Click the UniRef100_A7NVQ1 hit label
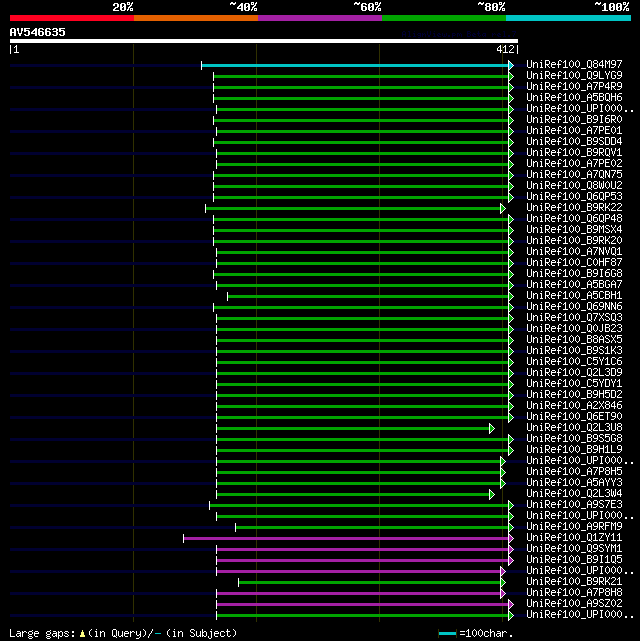Viewport: 640px width, 641px height. tap(574, 252)
